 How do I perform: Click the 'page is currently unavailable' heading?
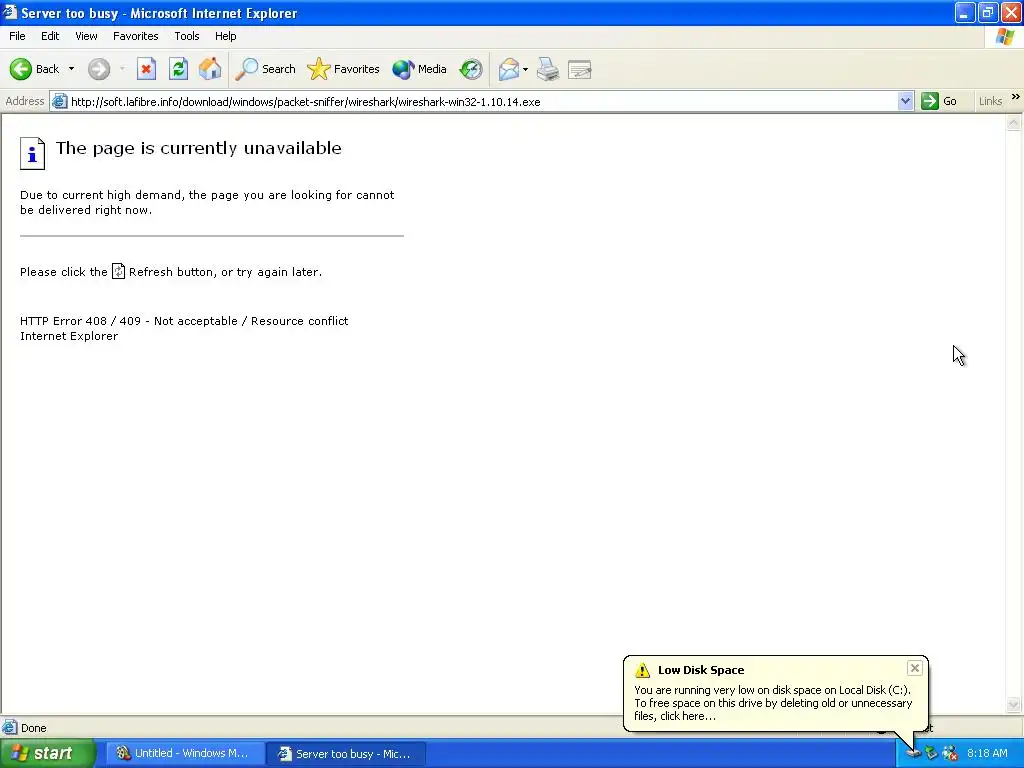[x=199, y=148]
